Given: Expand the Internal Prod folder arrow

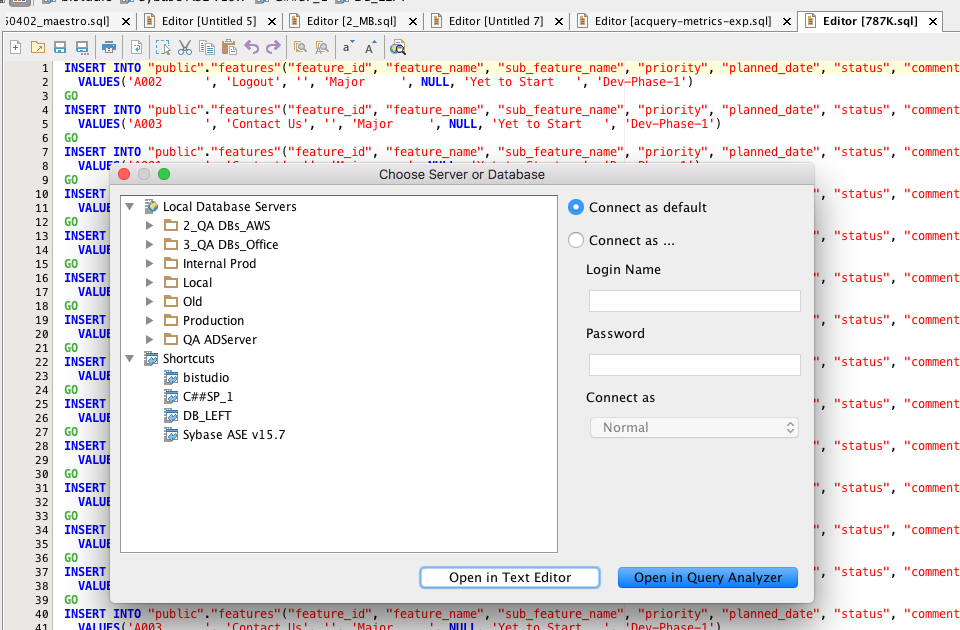Looking at the screenshot, I should 149,263.
